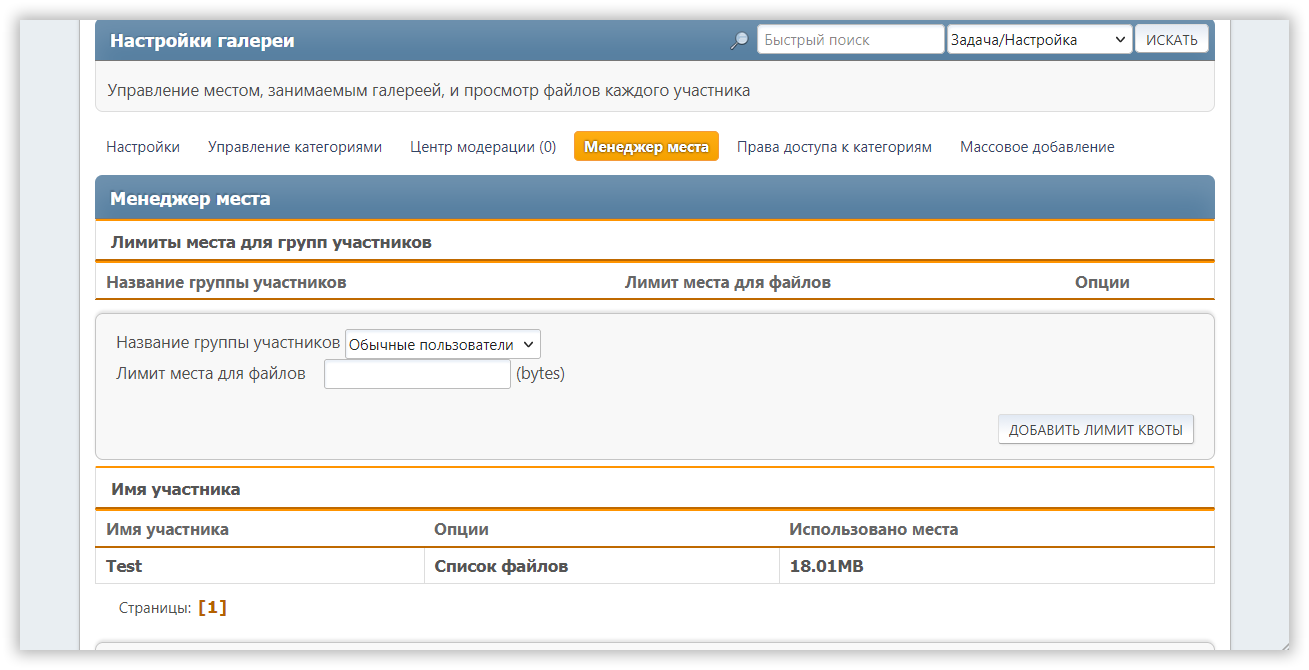The height and width of the screenshot is (670, 1309).
Task: Click the Страницы: pagination label
Action: (155, 607)
